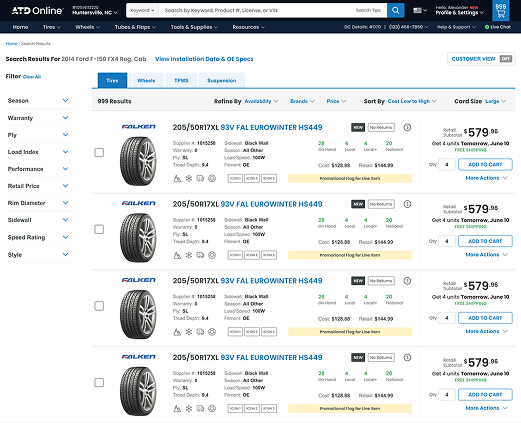Click the truck icon in second result
The width and height of the screenshot is (521, 423).
(200, 255)
